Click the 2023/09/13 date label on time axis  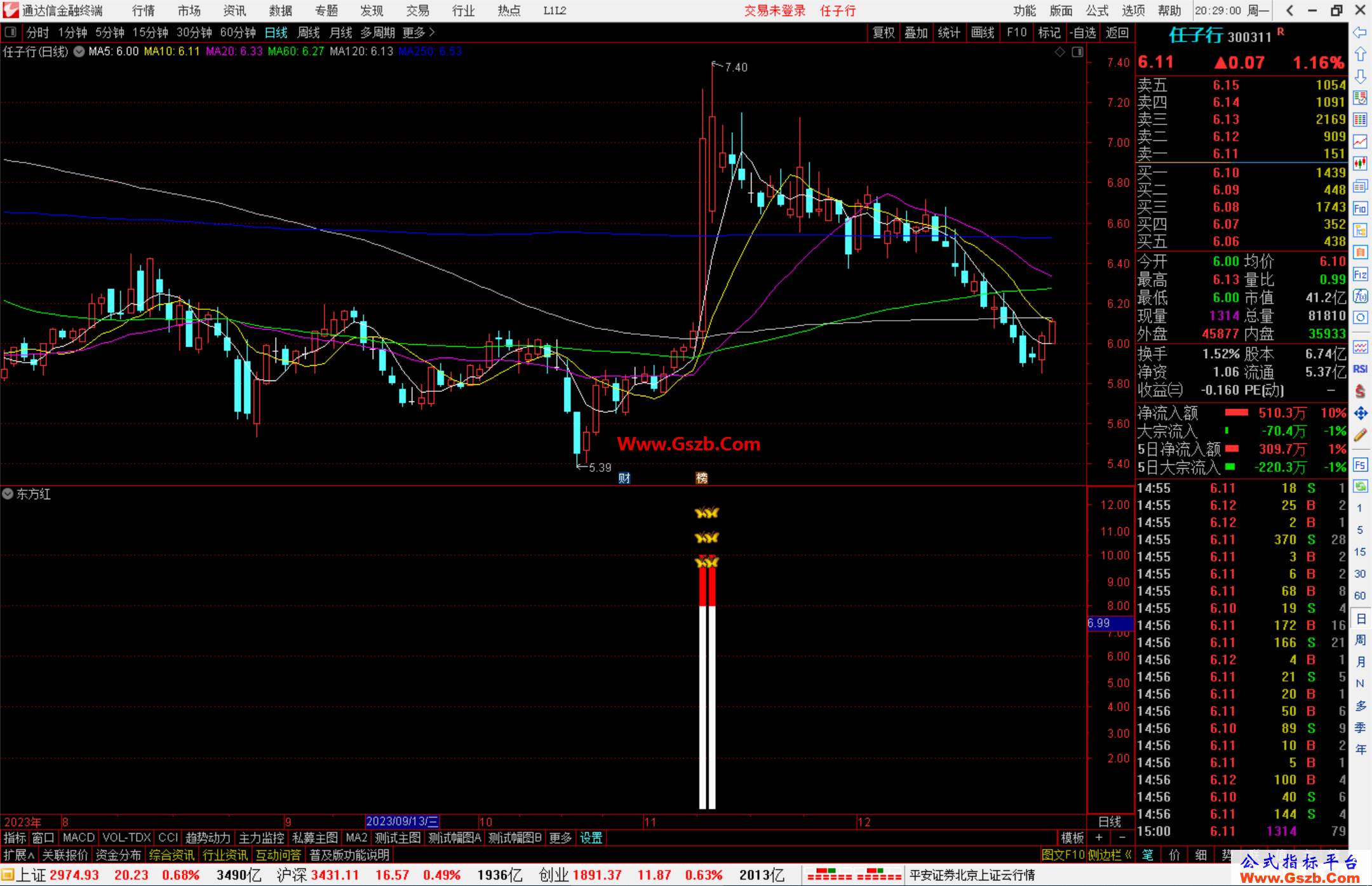point(402,822)
